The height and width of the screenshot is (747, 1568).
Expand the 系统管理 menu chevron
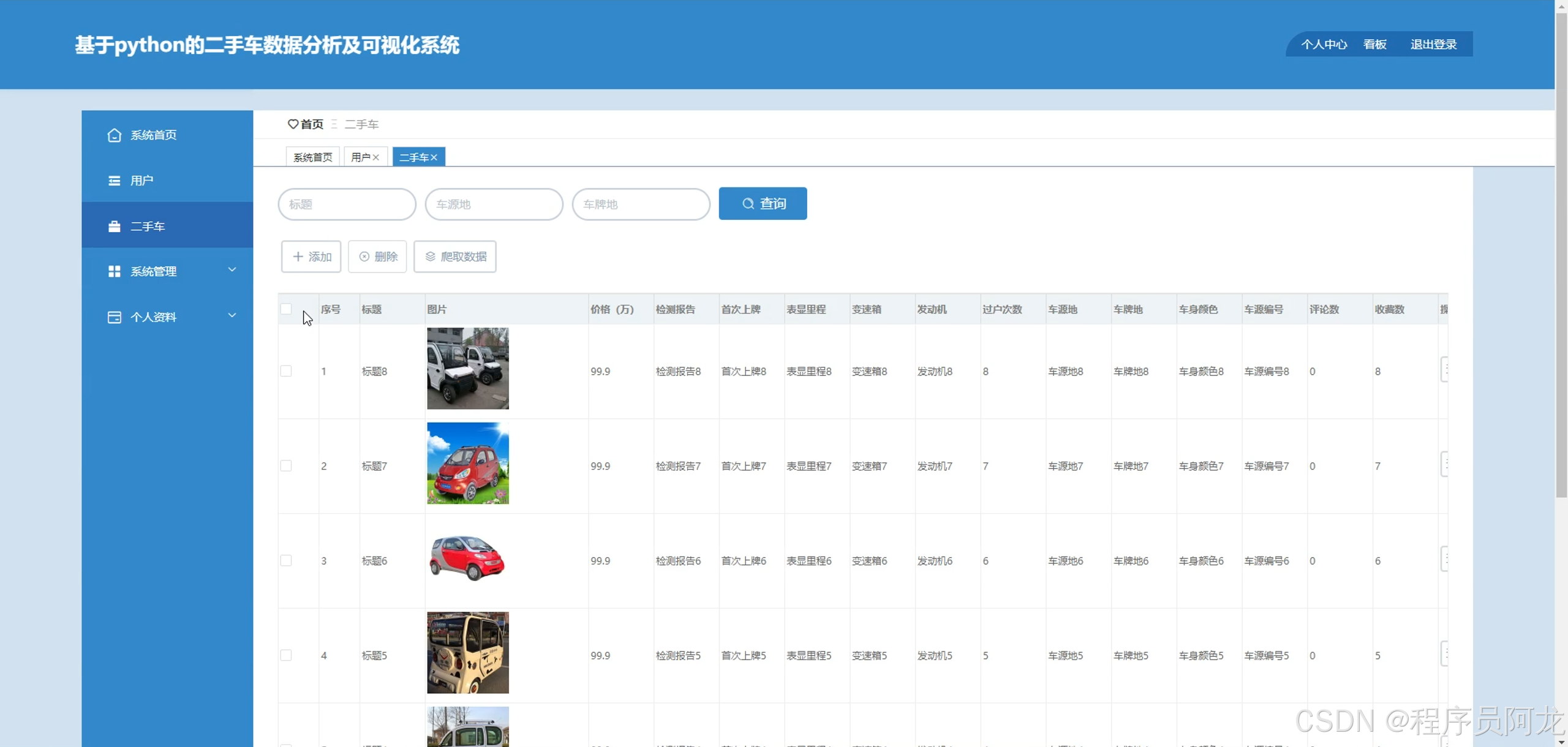tap(232, 270)
